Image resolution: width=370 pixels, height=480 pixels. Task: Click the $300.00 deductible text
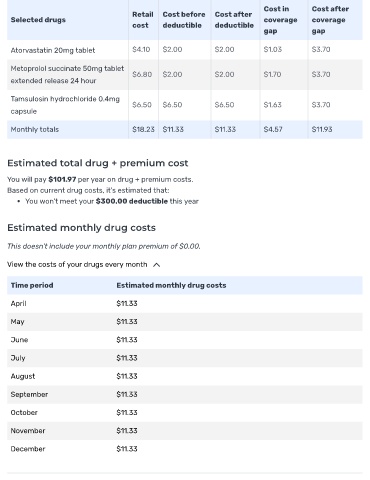coord(132,201)
